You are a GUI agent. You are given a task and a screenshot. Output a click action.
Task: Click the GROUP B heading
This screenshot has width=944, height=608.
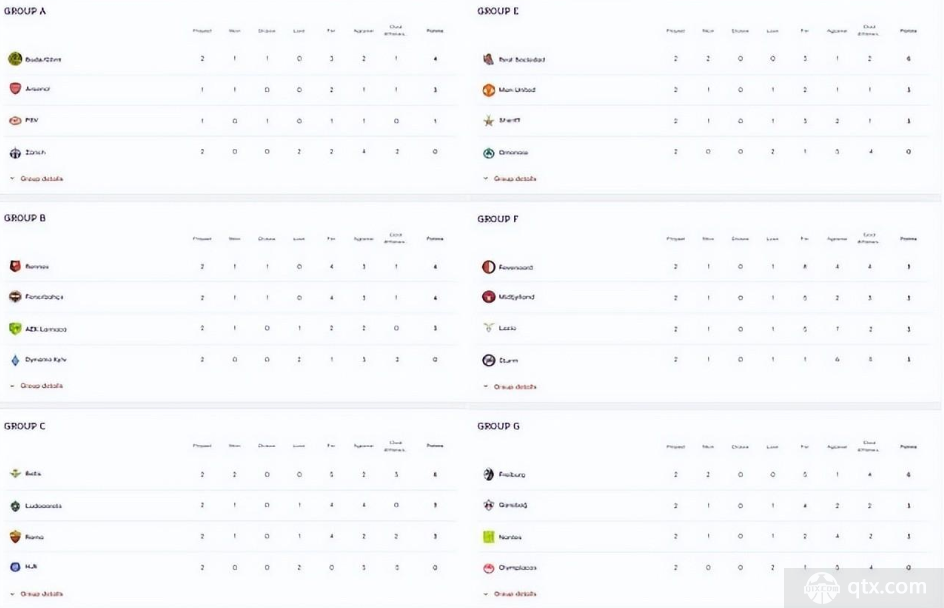tap(25, 218)
